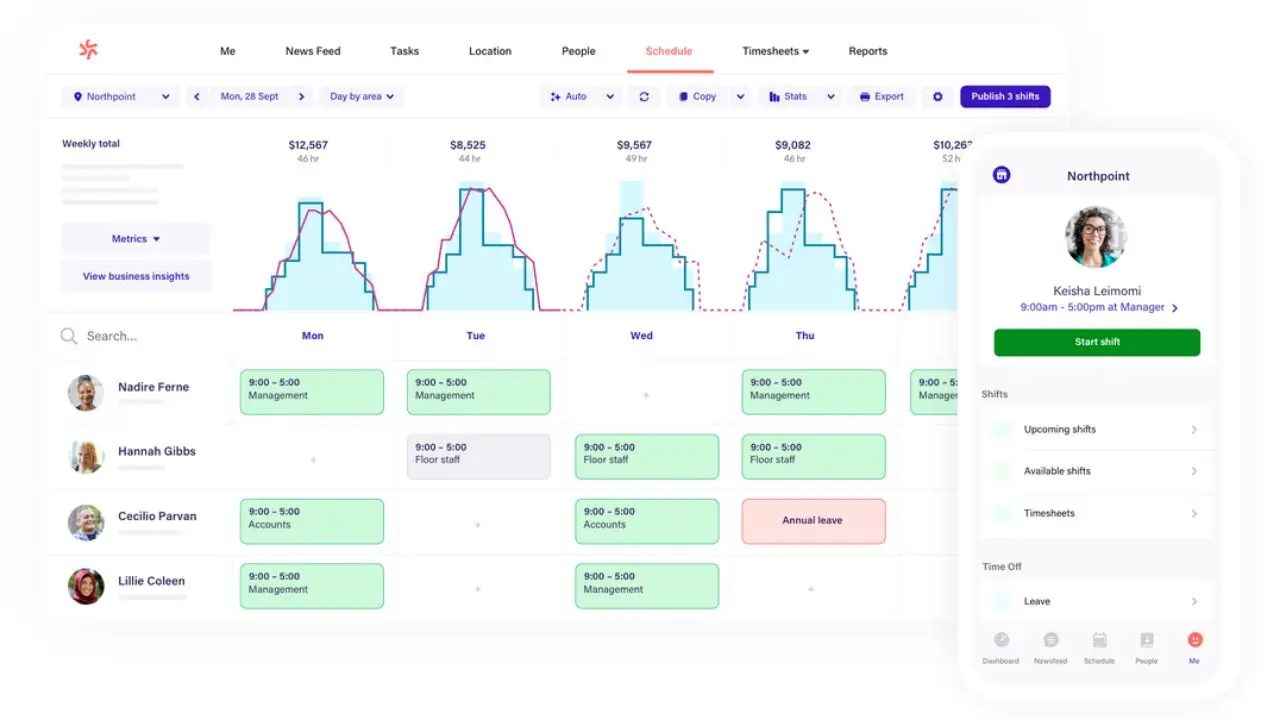
Task: Expand the Metrics section
Action: pyautogui.click(x=136, y=238)
